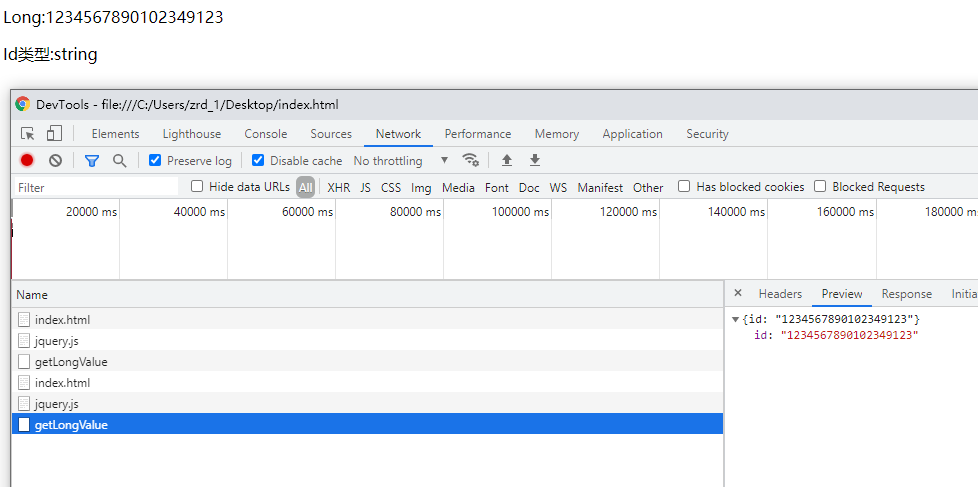This screenshot has height=487, width=978.
Task: Toggle Preserve log checkbox
Action: click(155, 160)
